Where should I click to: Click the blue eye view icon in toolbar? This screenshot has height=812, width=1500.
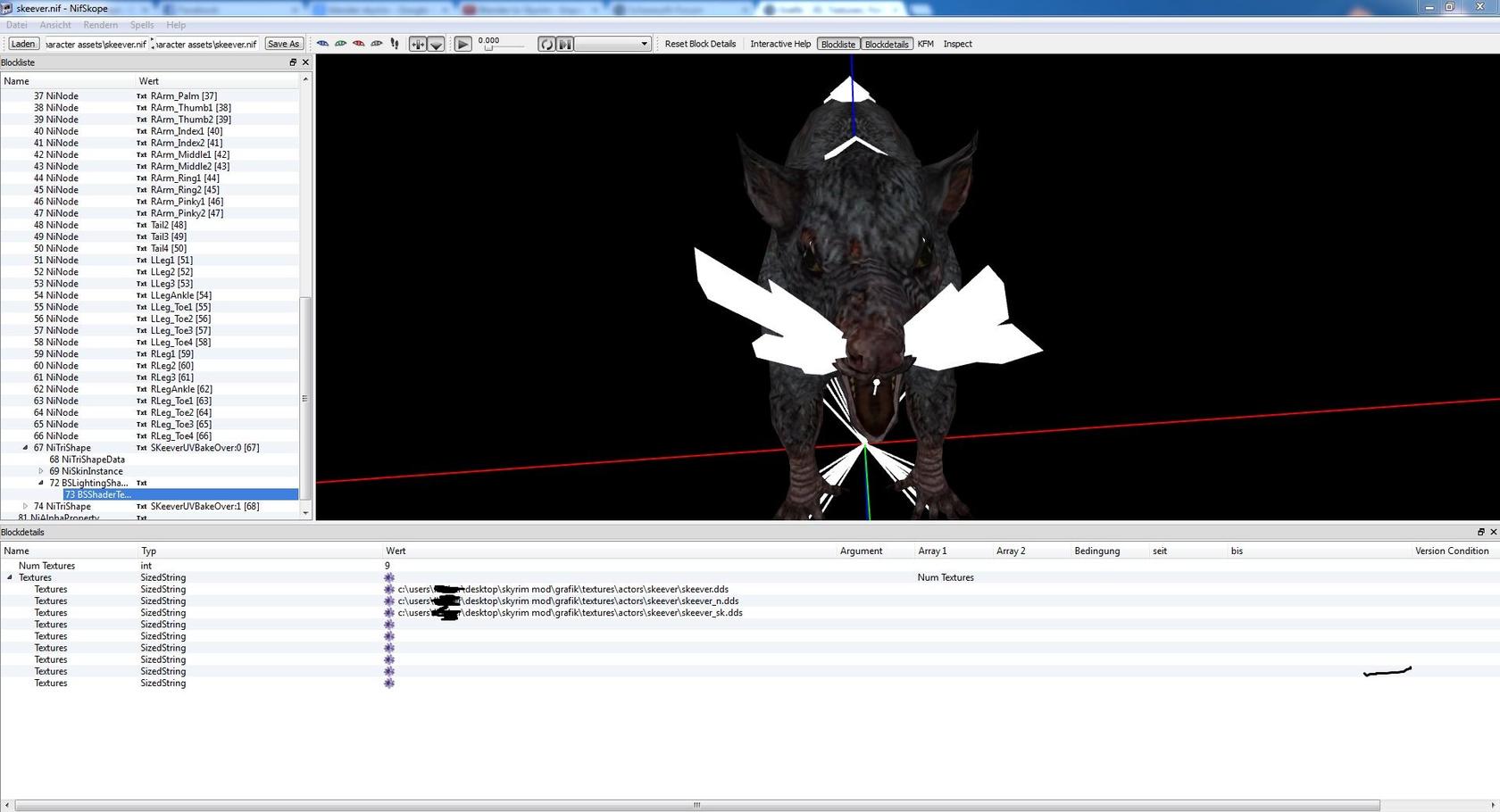coord(322,44)
